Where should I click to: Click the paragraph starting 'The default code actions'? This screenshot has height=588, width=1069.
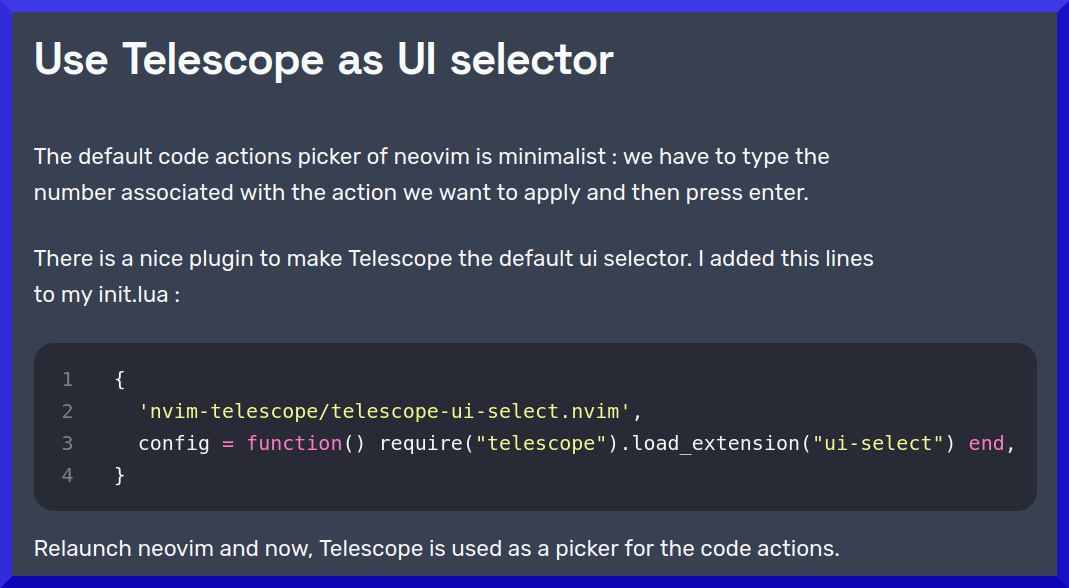(x=432, y=175)
